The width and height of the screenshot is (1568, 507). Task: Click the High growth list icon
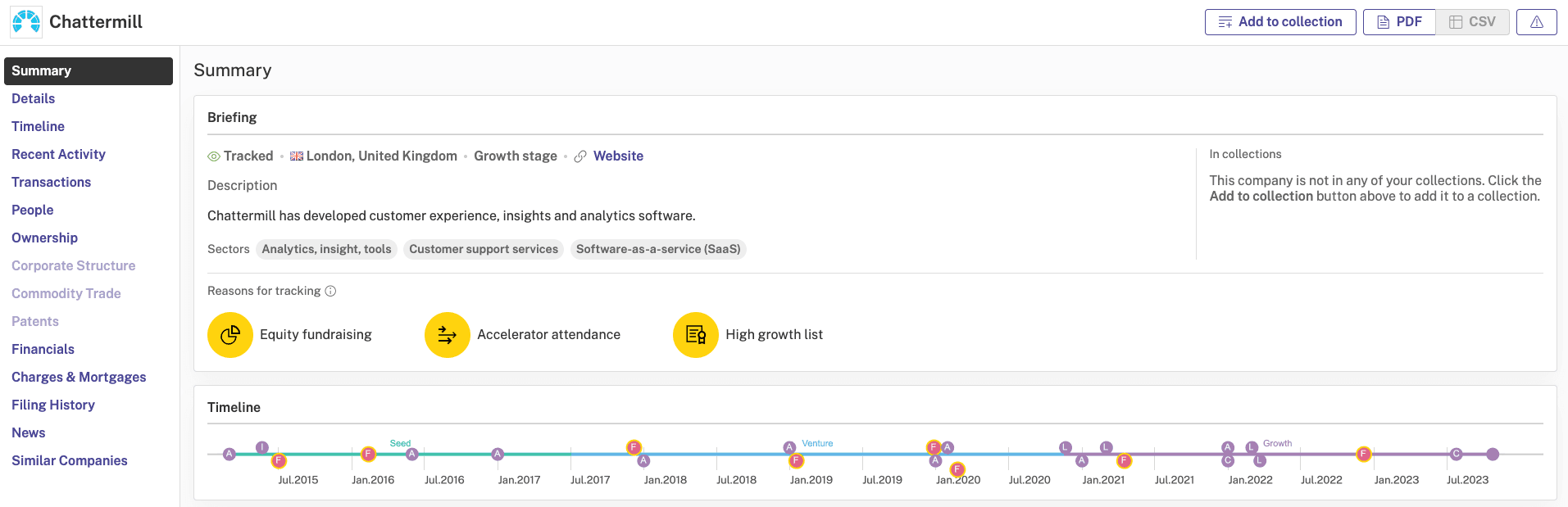(696, 335)
